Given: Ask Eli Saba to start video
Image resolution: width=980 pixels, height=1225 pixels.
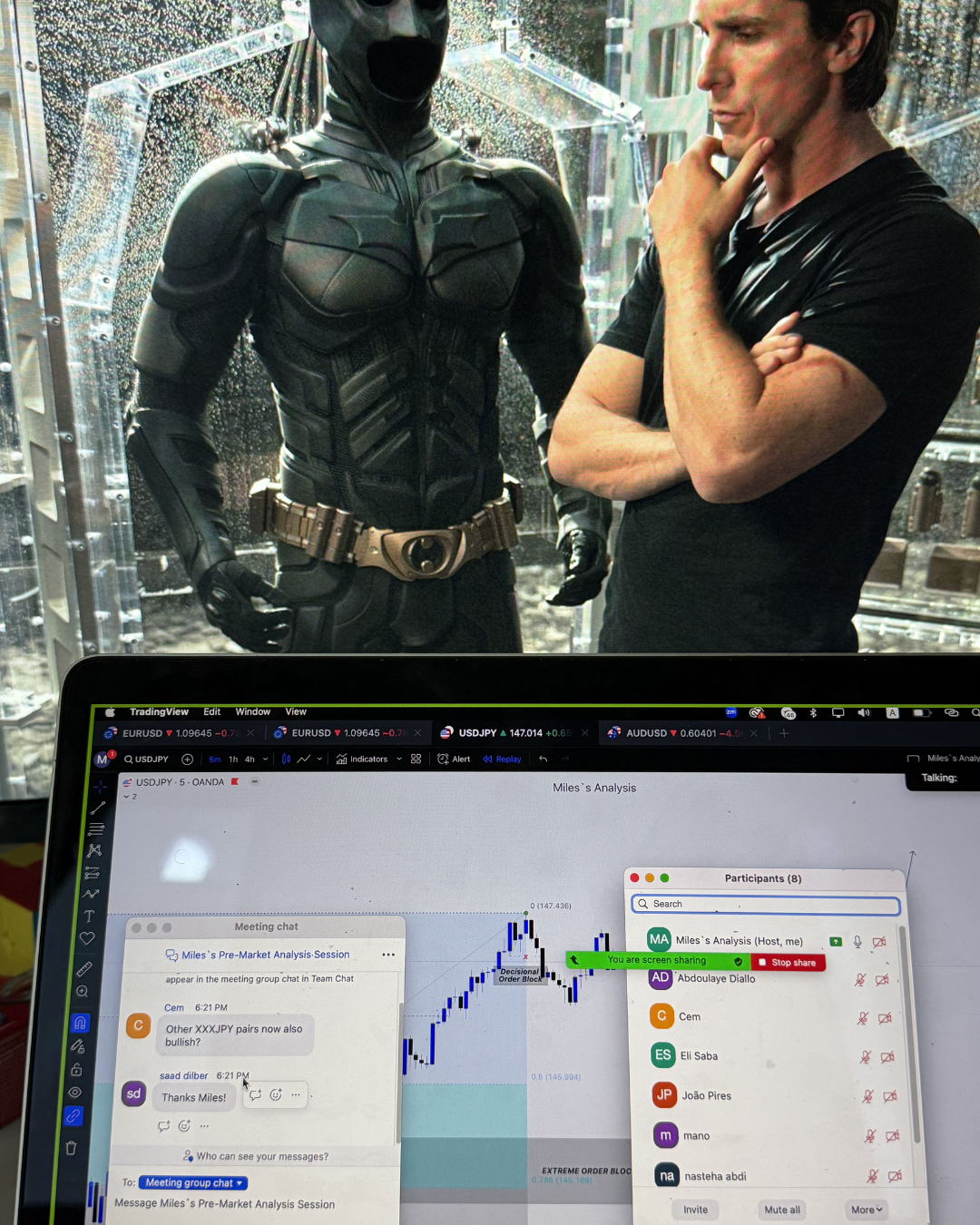Looking at the screenshot, I should [887, 1057].
